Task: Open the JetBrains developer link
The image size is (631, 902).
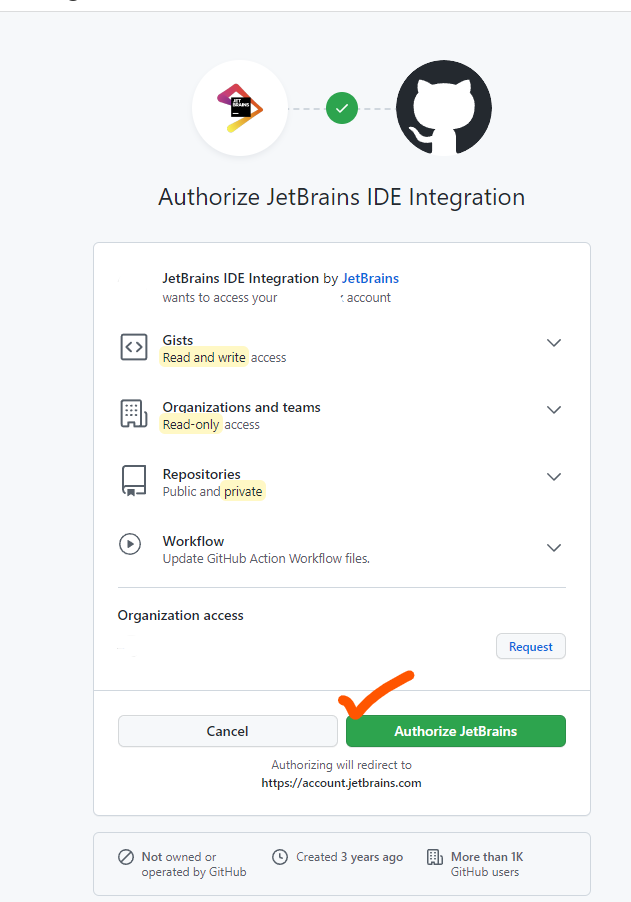Action: [370, 278]
